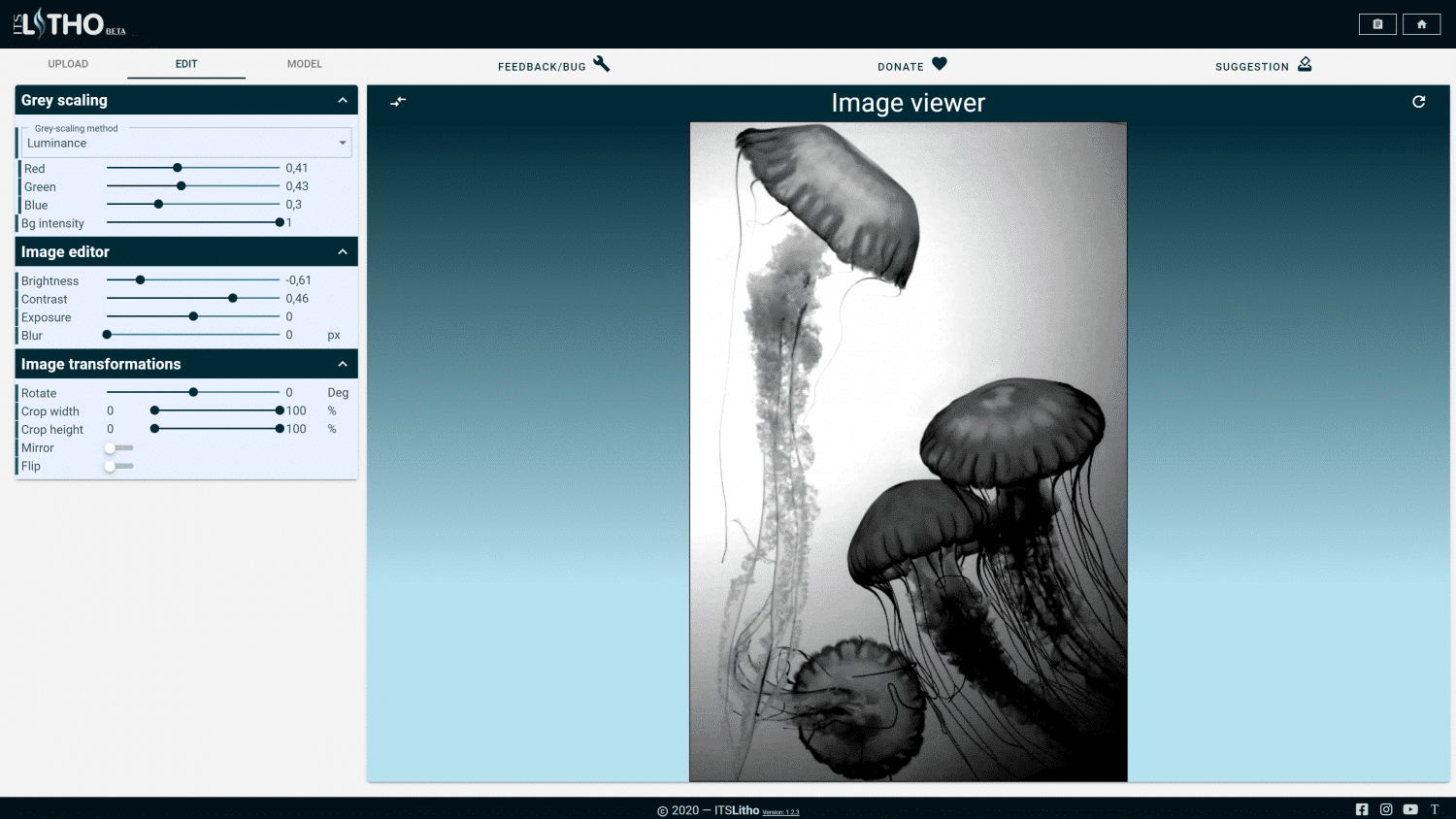Enable the Flip toggle
Viewport: 1456px width, 819px height.
pyautogui.click(x=109, y=466)
